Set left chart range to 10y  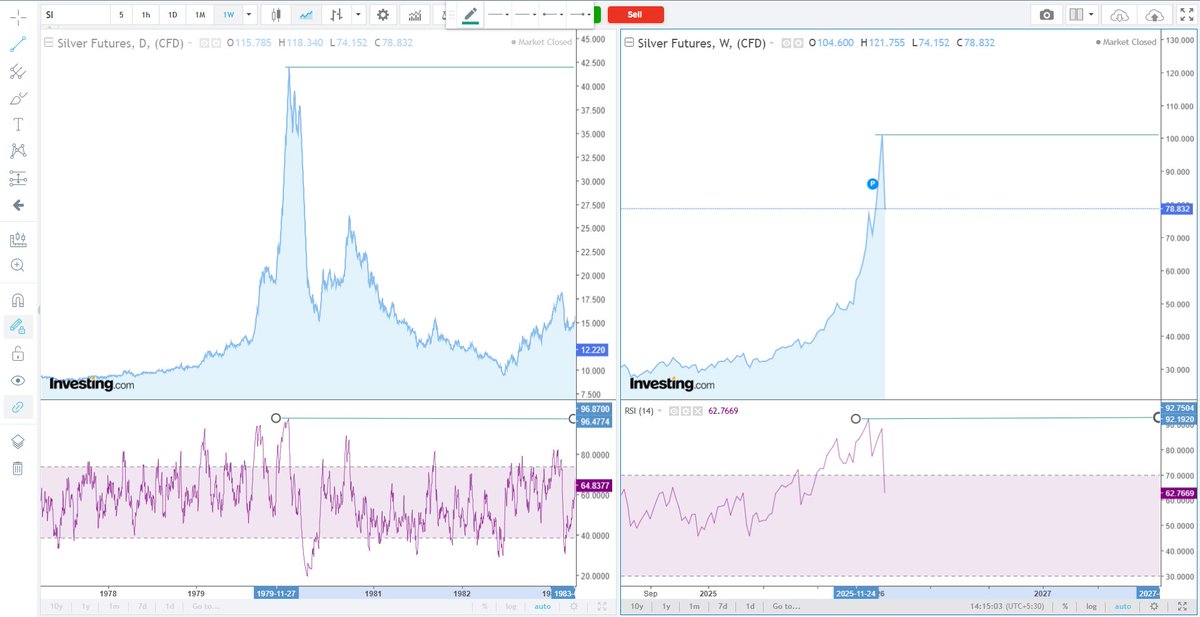(x=57, y=606)
